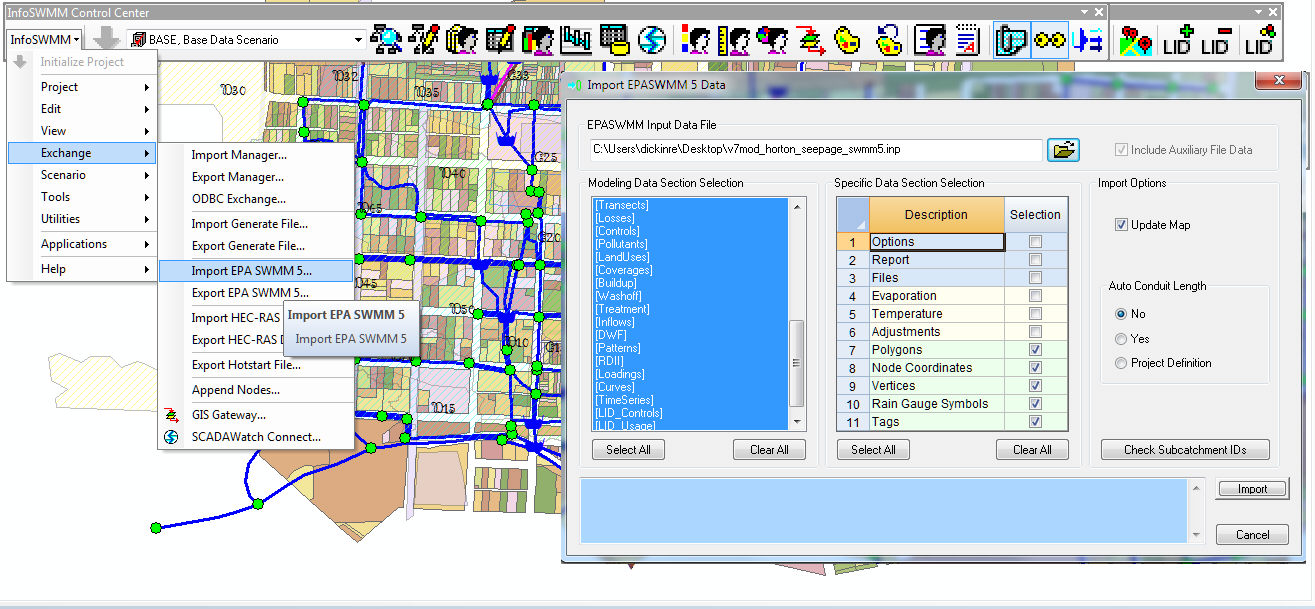Click the blue arrows and bars icon
This screenshot has height=609, width=1315.
(1086, 40)
